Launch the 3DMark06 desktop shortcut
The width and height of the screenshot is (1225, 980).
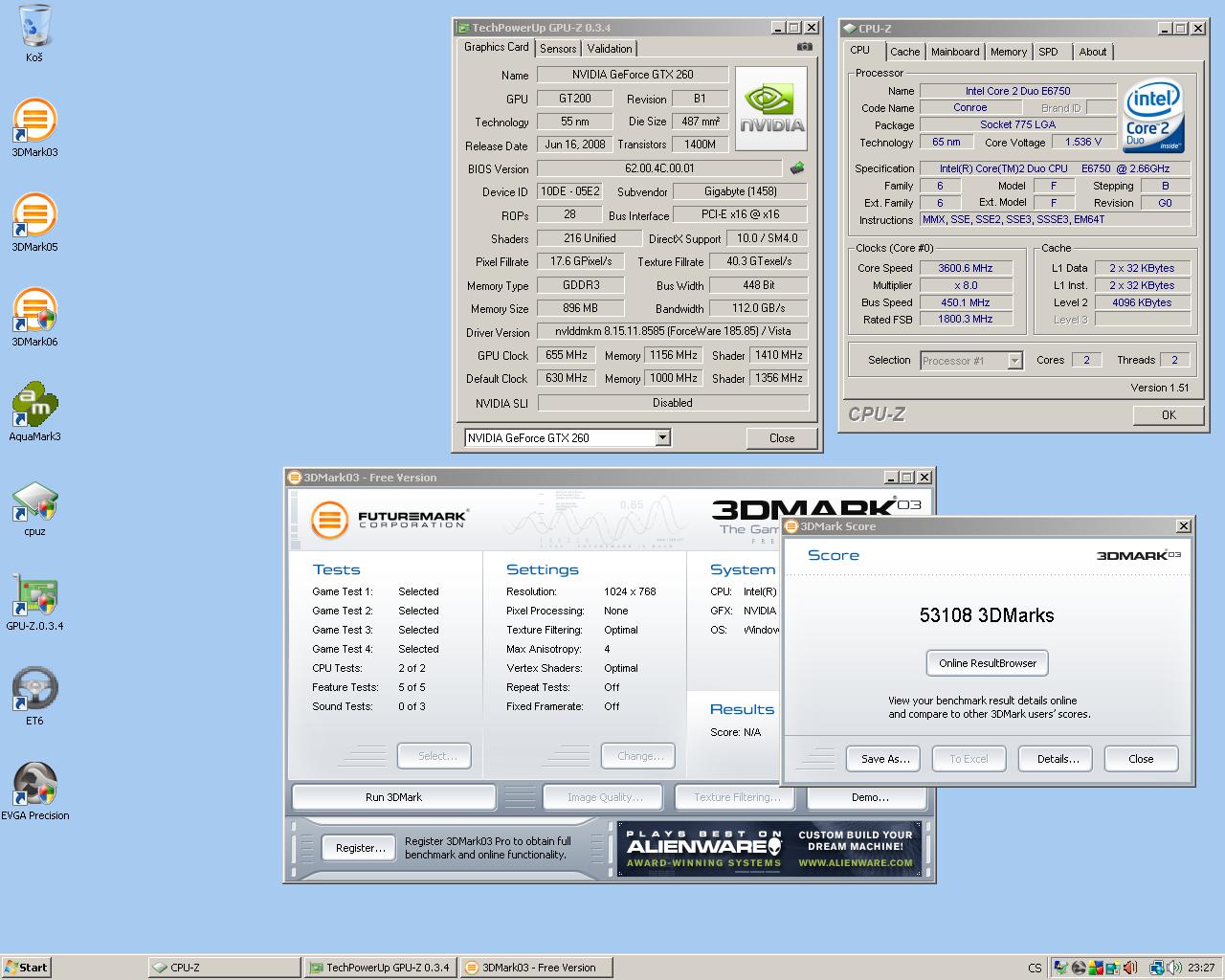click(34, 317)
